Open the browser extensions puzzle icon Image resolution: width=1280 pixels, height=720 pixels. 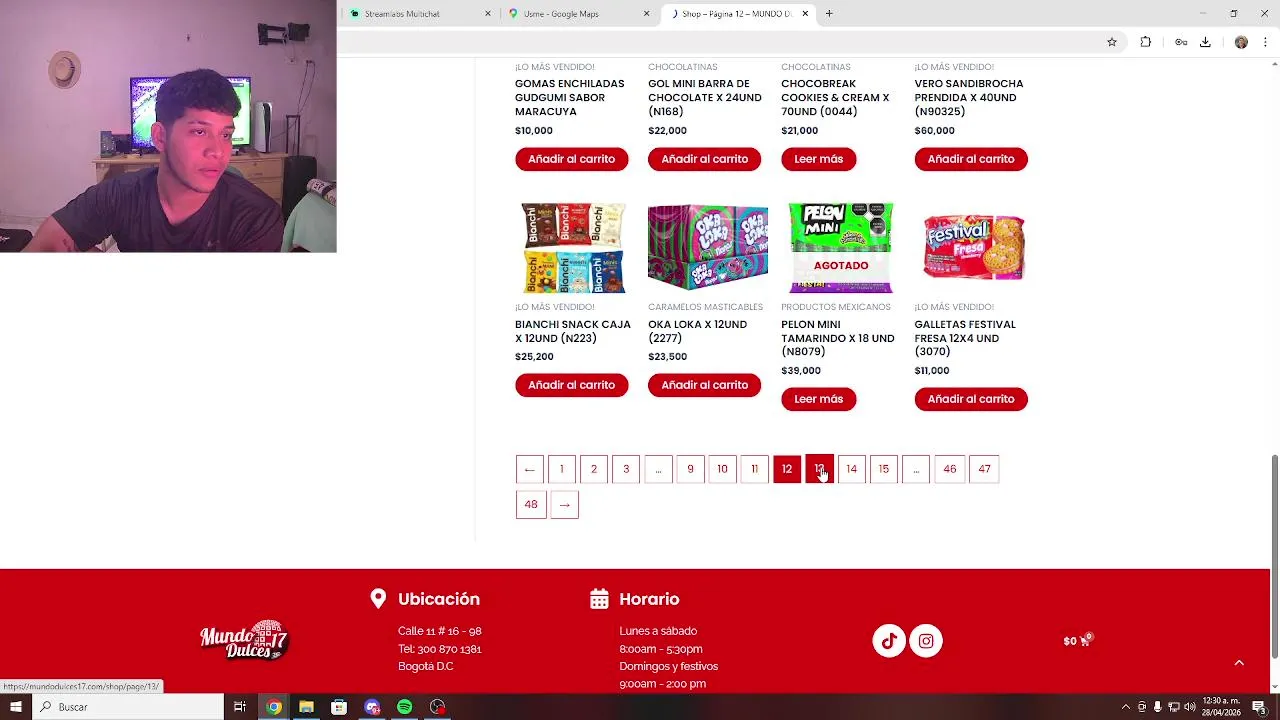click(1146, 42)
